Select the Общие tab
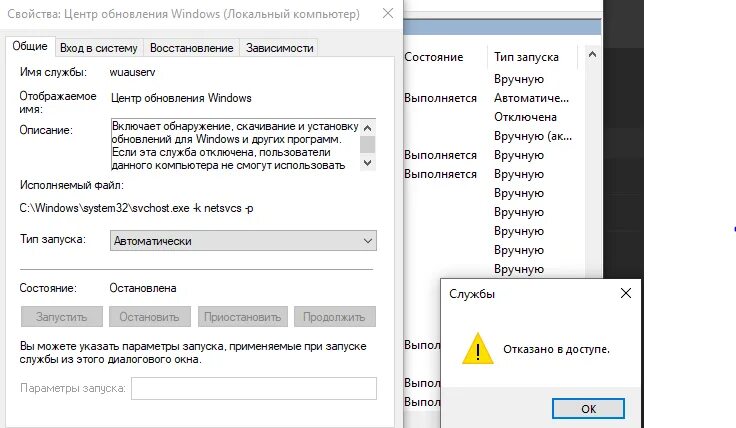 pyautogui.click(x=30, y=46)
